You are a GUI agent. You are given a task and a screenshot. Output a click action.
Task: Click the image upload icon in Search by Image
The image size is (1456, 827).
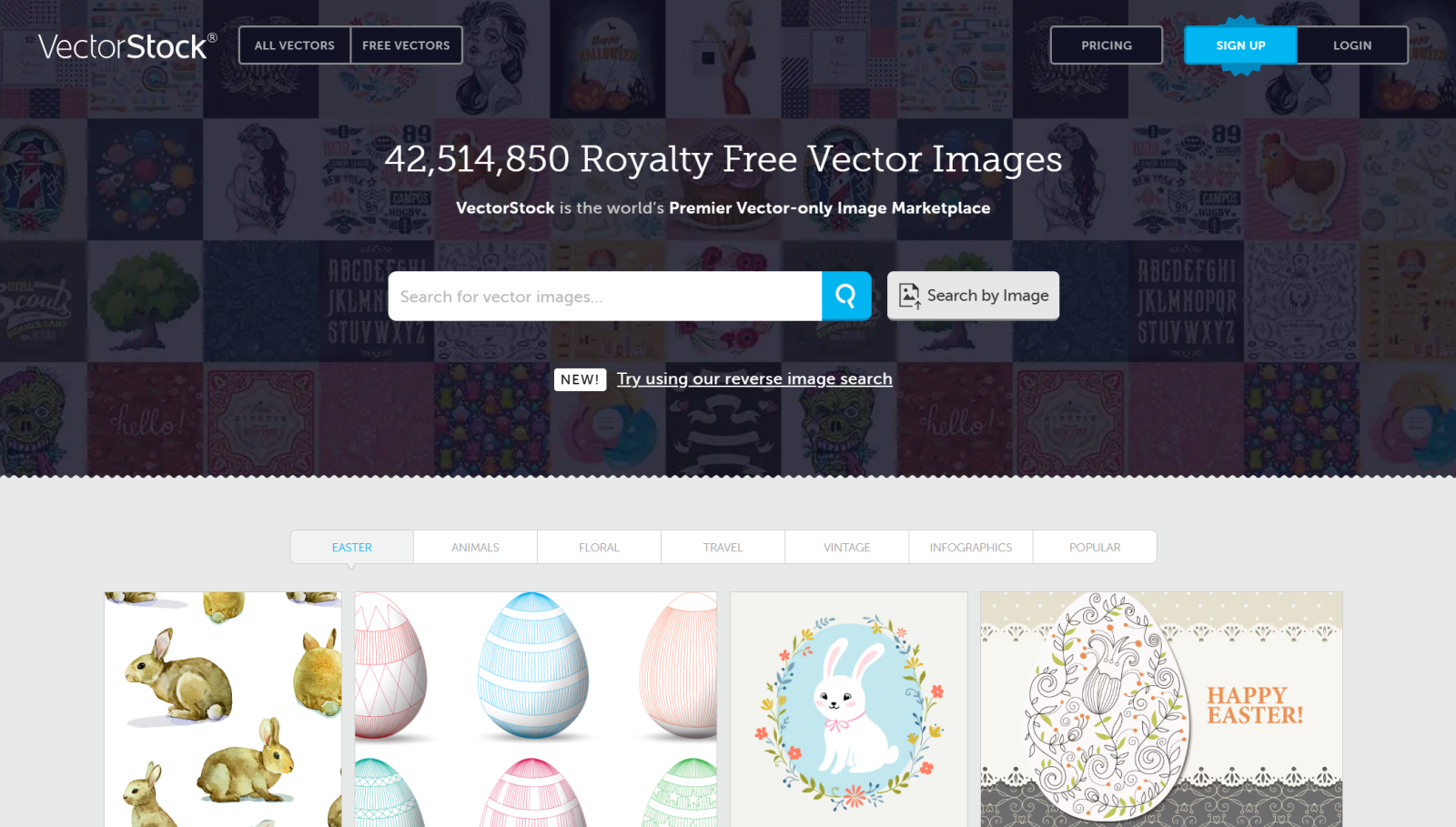[x=909, y=296]
